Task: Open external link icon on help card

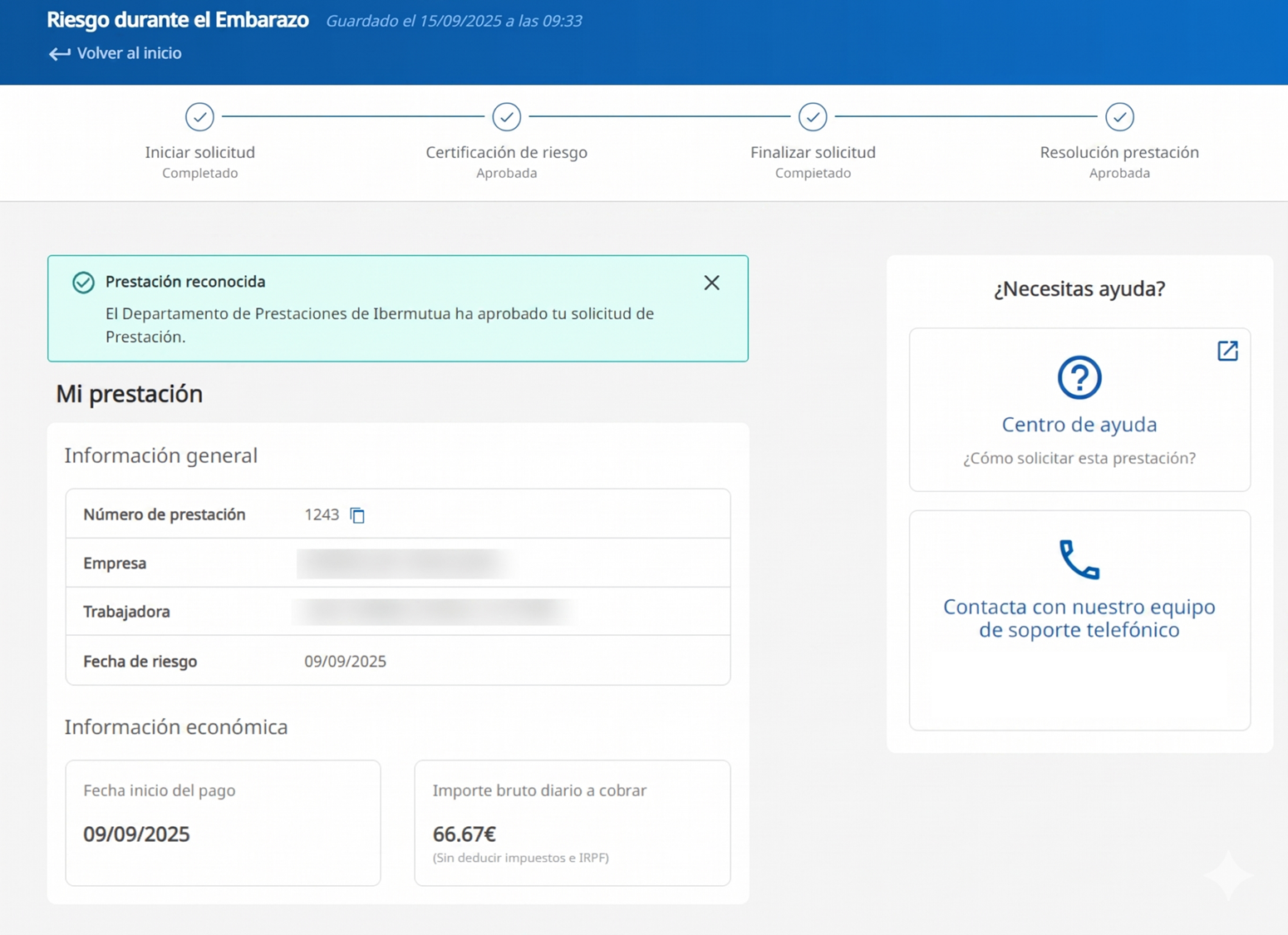Action: pos(1227,351)
